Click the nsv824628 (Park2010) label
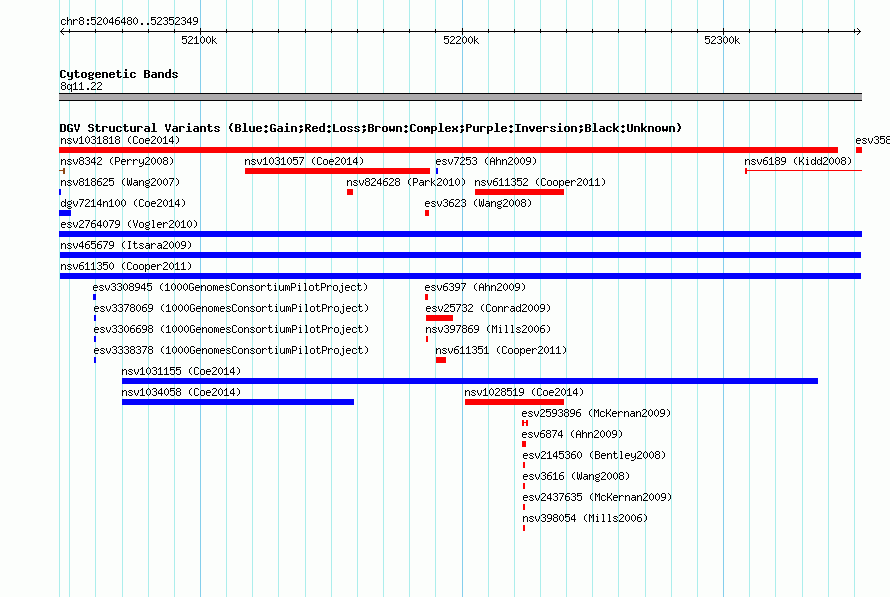 [406, 182]
